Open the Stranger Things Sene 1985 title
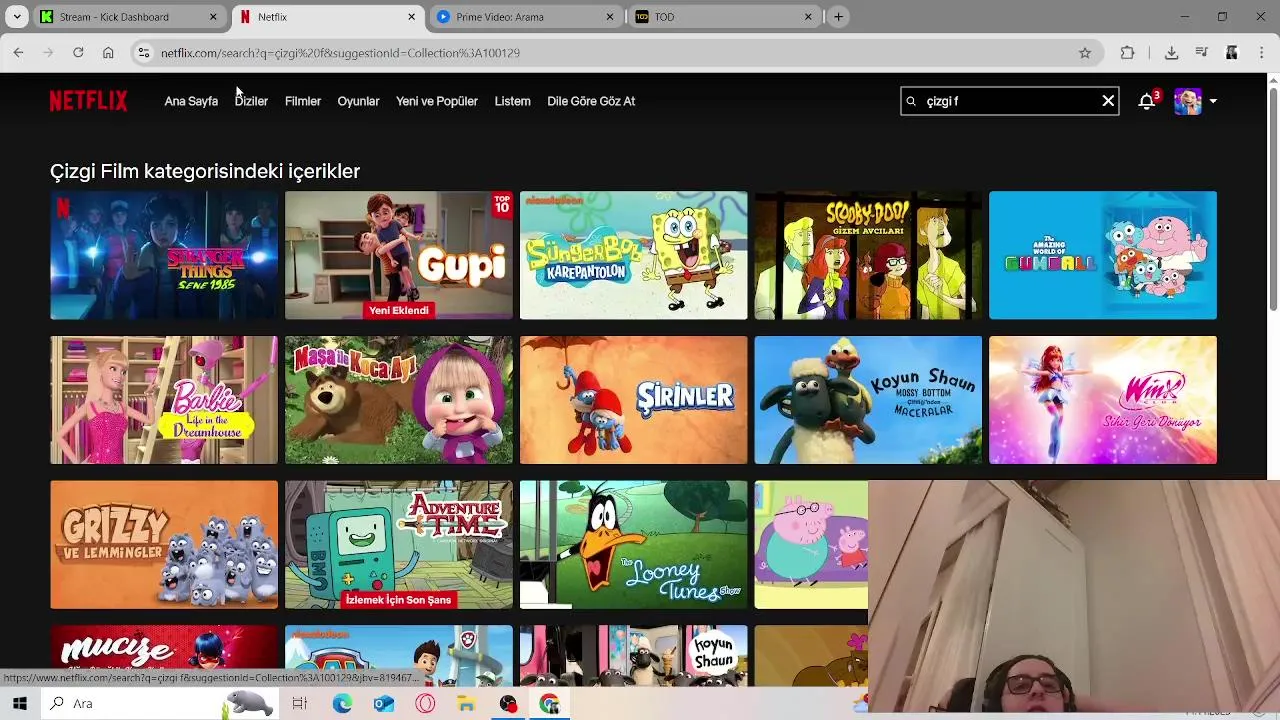 pos(164,255)
